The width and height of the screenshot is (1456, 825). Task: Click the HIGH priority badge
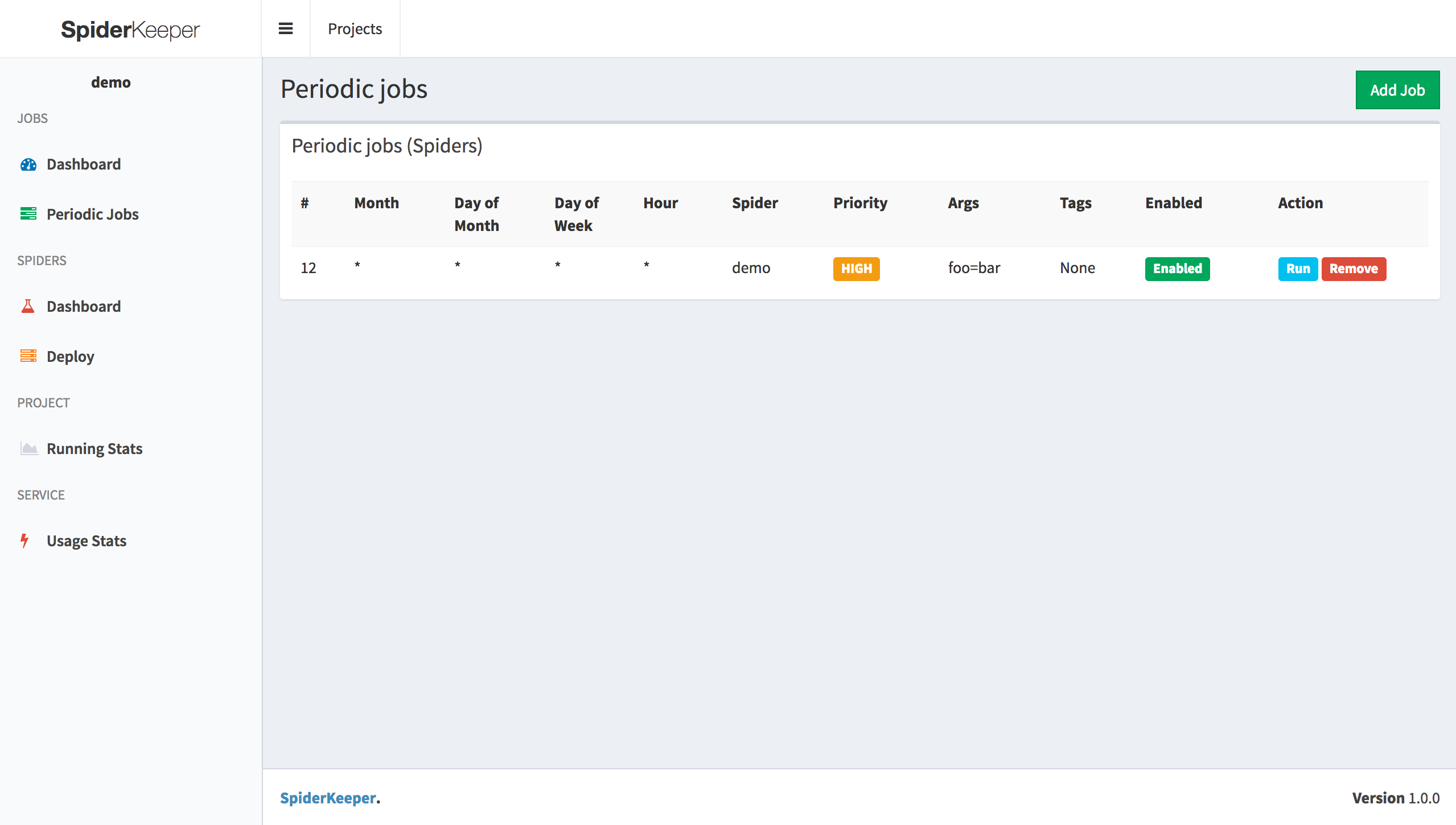click(856, 269)
